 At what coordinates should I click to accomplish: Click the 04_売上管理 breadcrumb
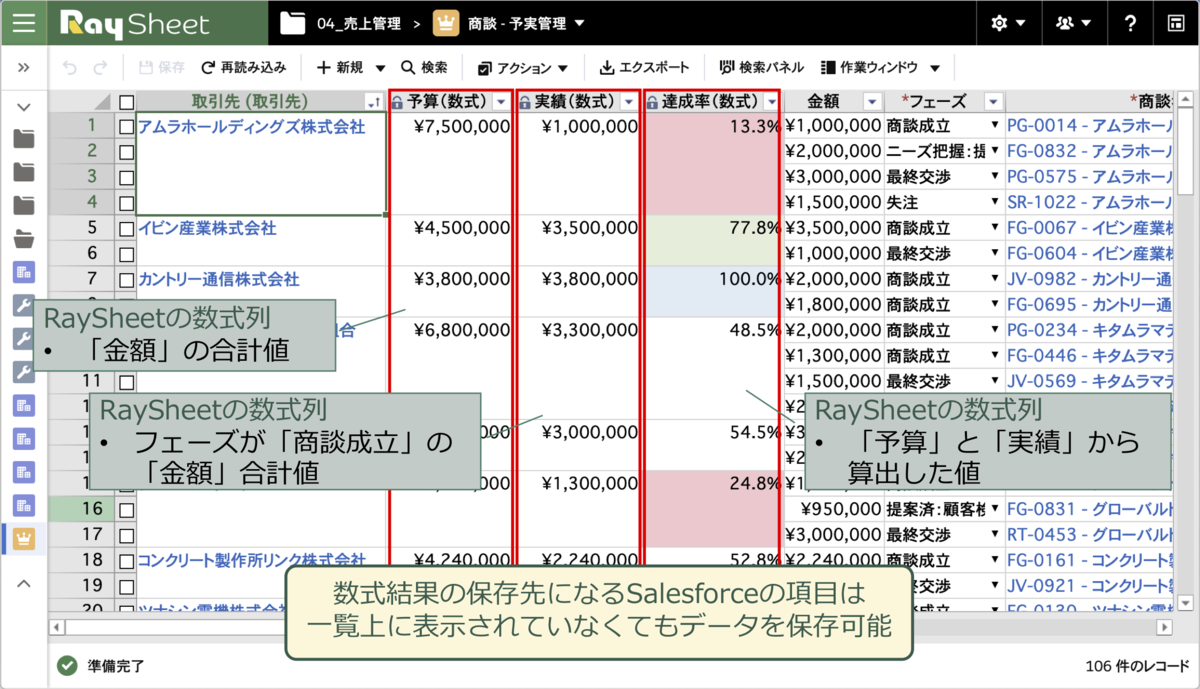358,23
